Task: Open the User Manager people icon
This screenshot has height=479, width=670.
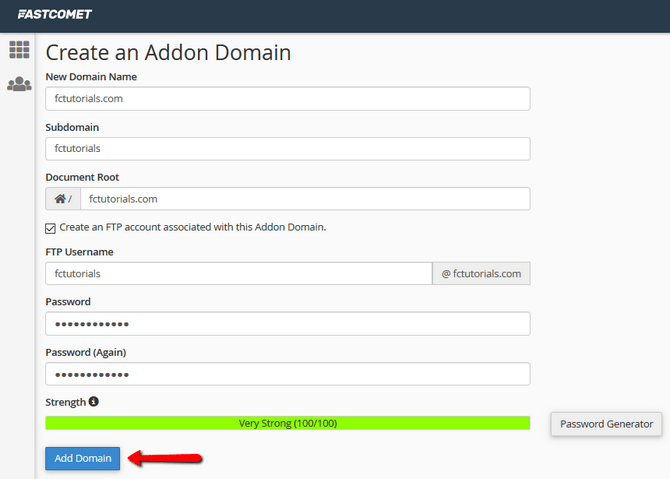Action: (x=19, y=84)
